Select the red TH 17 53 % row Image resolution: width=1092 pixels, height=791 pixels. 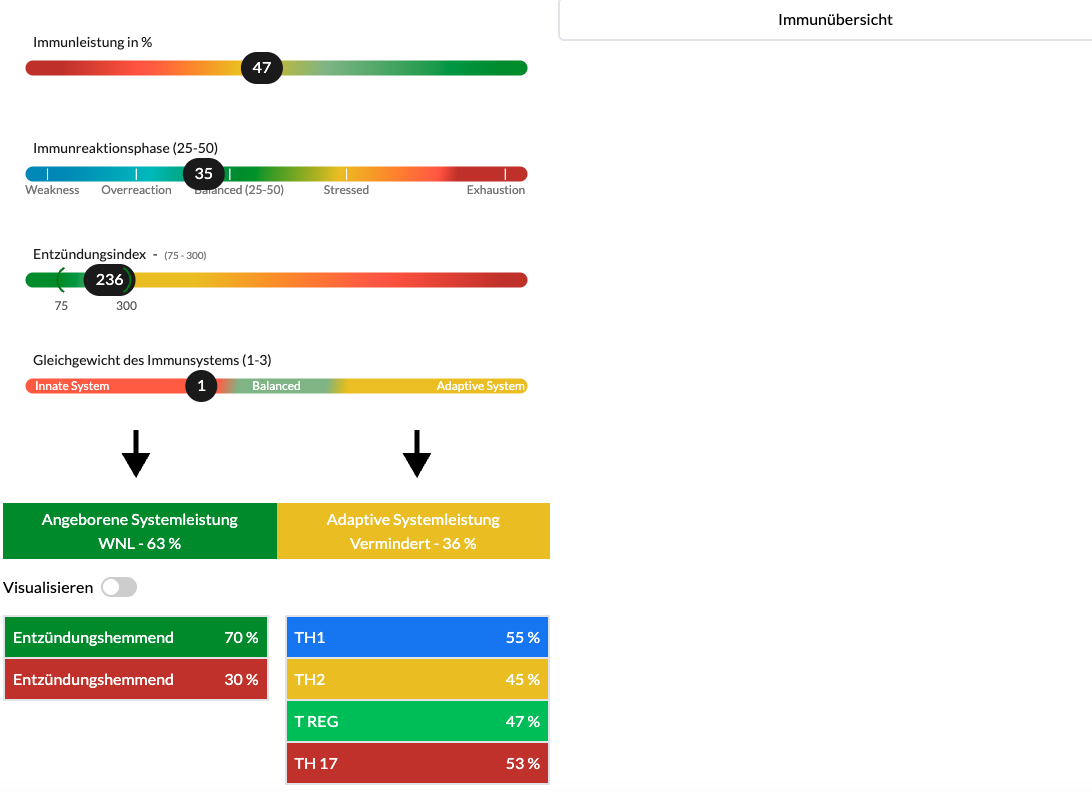(x=417, y=763)
